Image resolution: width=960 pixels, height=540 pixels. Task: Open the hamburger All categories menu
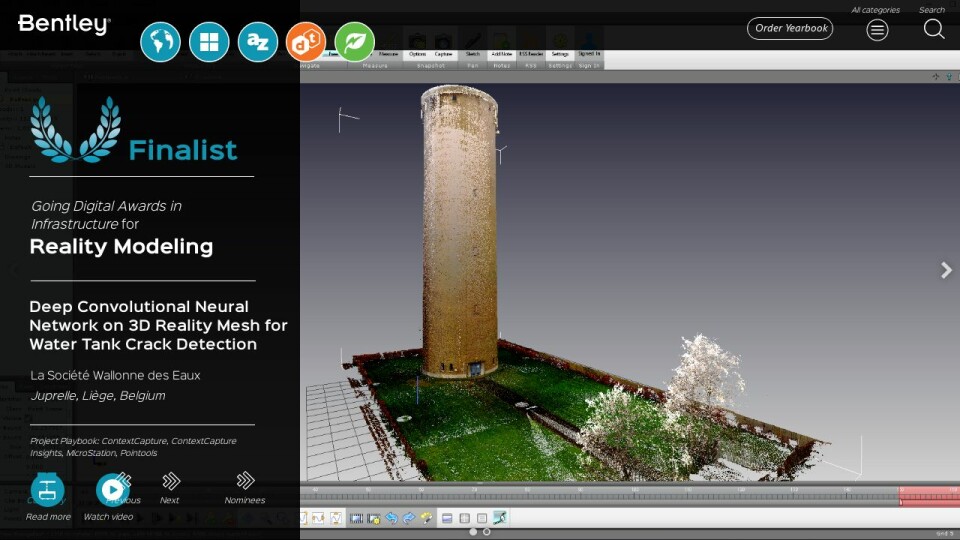point(877,29)
